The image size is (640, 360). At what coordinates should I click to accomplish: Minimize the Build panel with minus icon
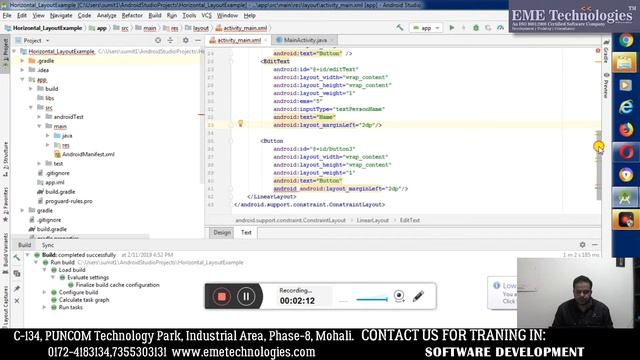click(595, 244)
